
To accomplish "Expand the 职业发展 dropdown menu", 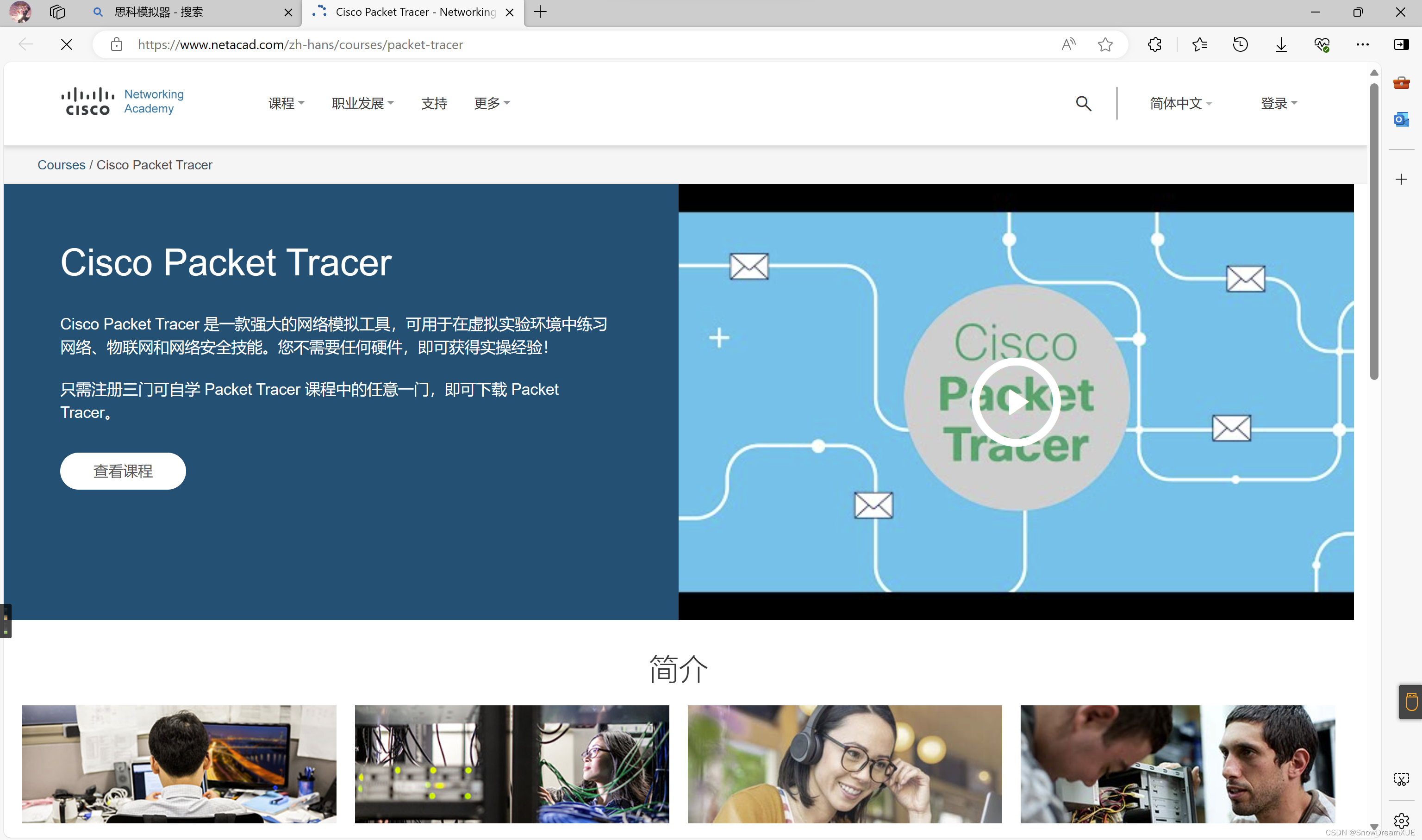I will click(362, 104).
